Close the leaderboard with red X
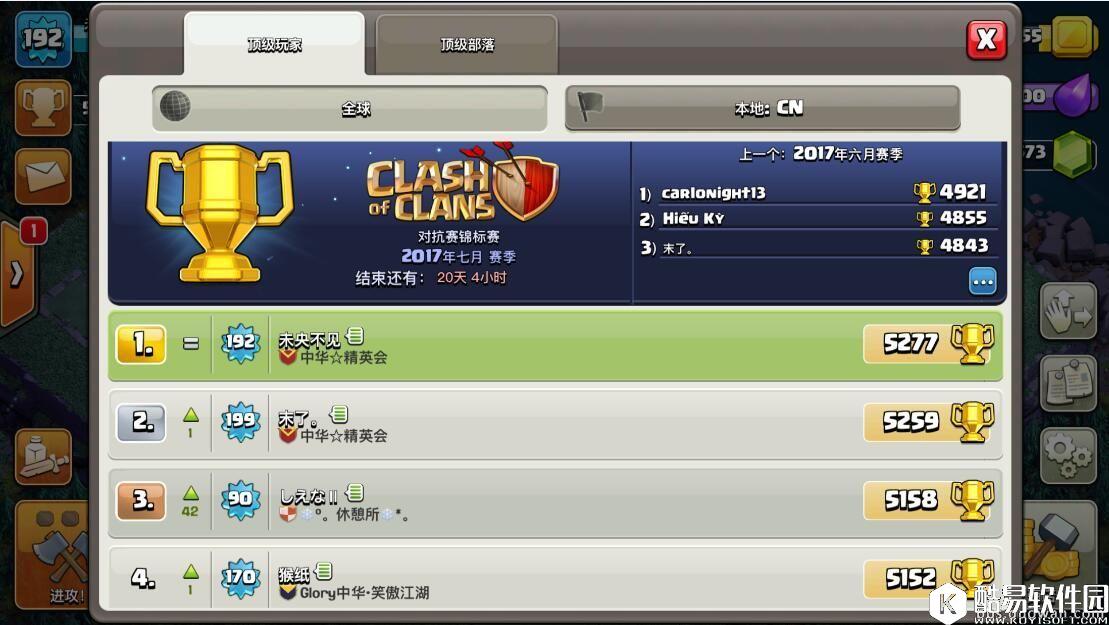The width and height of the screenshot is (1109, 625). pos(987,40)
